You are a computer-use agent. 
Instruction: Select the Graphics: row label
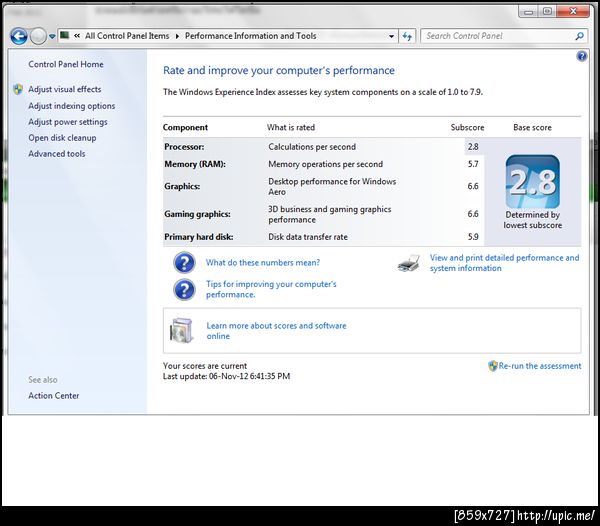182,186
